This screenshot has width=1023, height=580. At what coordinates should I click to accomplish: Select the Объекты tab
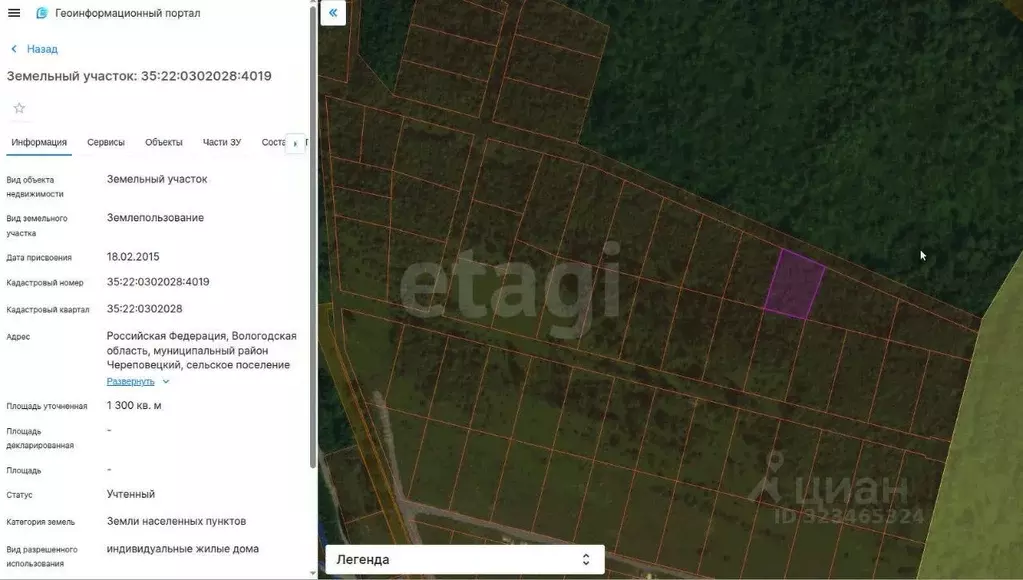tap(164, 142)
